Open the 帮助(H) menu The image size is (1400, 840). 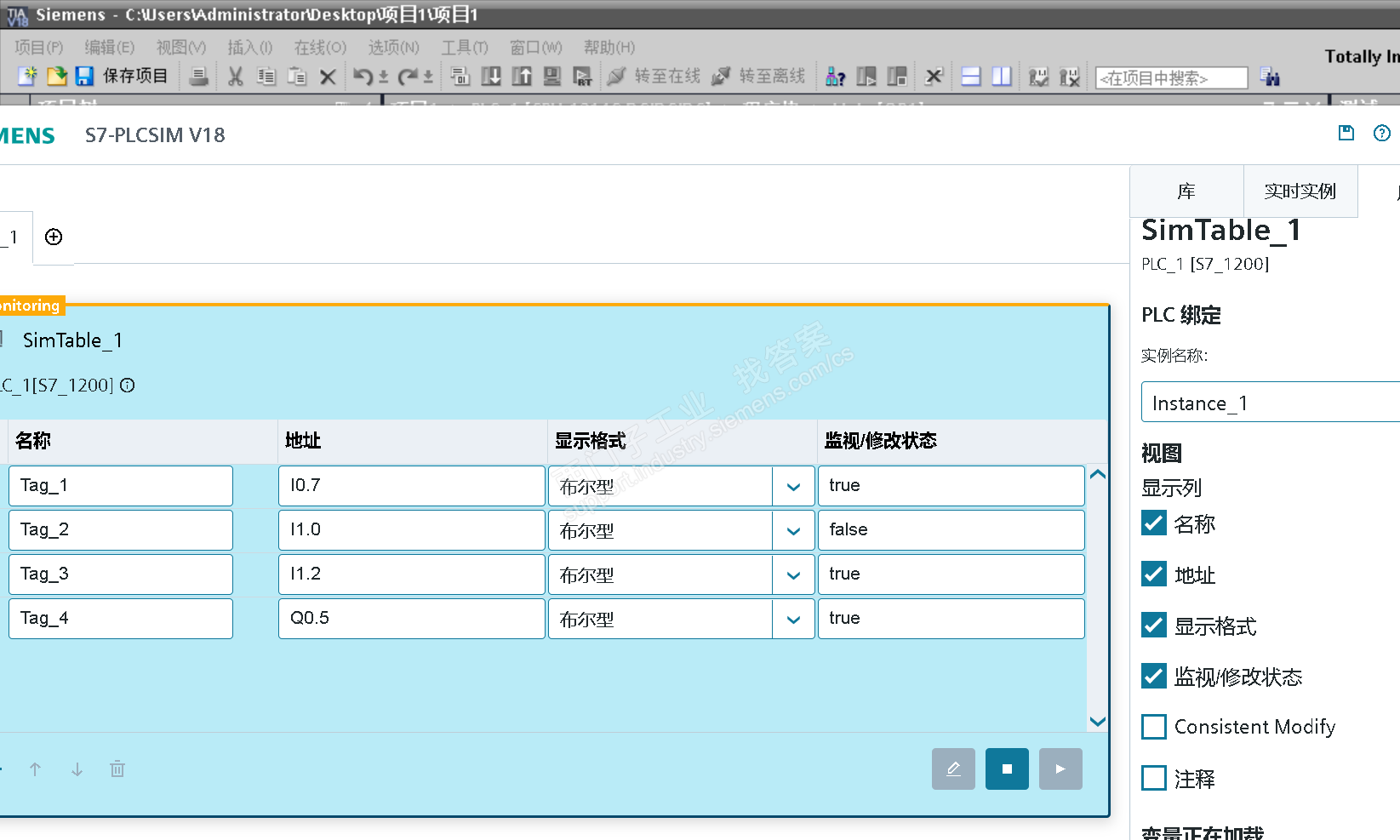tap(609, 48)
